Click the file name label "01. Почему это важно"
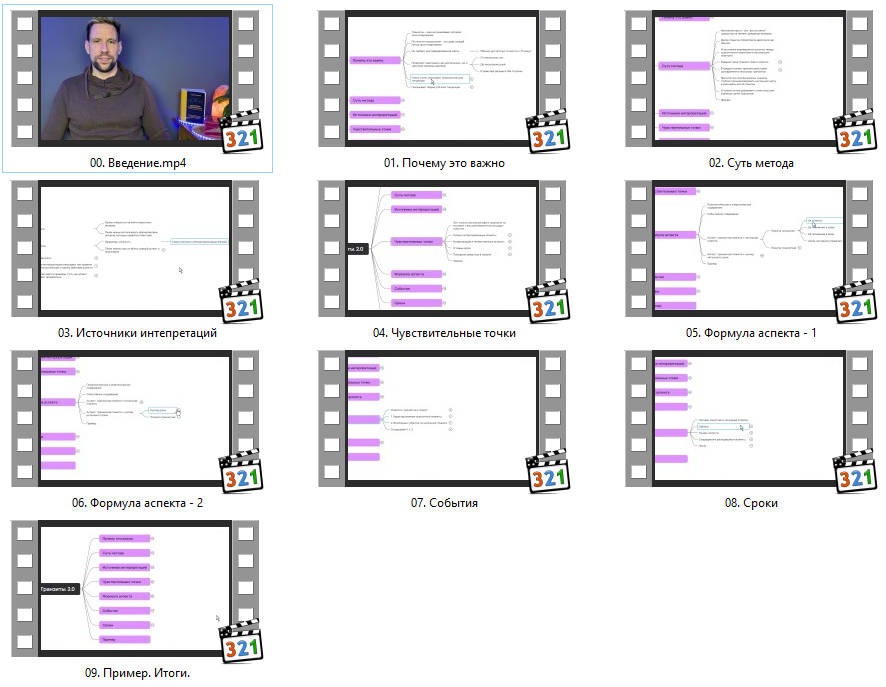Viewport: 886px width, 687px height. pos(444,163)
